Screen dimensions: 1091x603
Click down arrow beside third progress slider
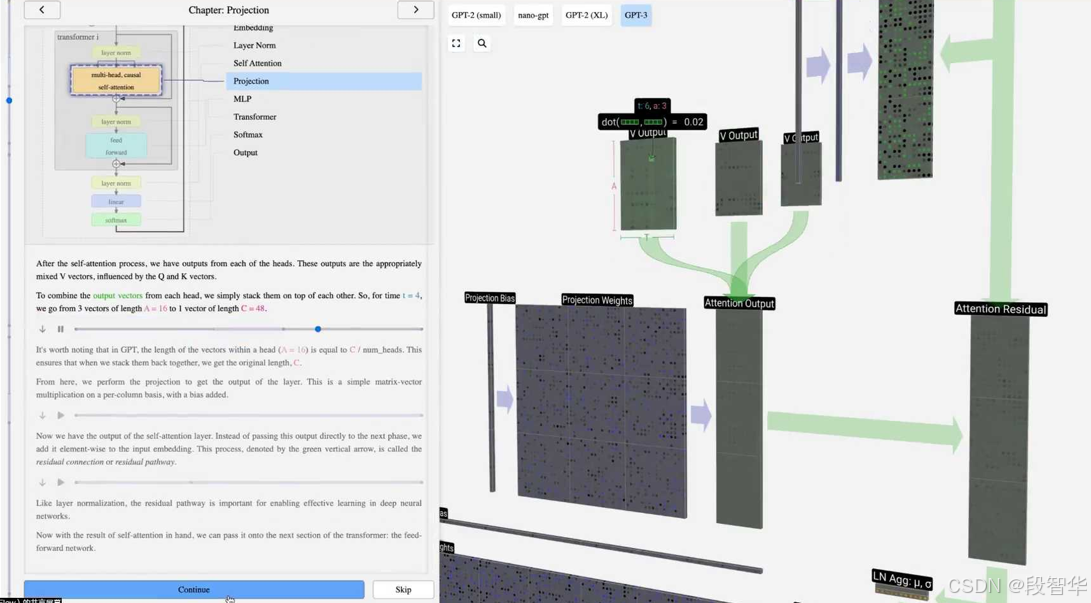(x=42, y=482)
